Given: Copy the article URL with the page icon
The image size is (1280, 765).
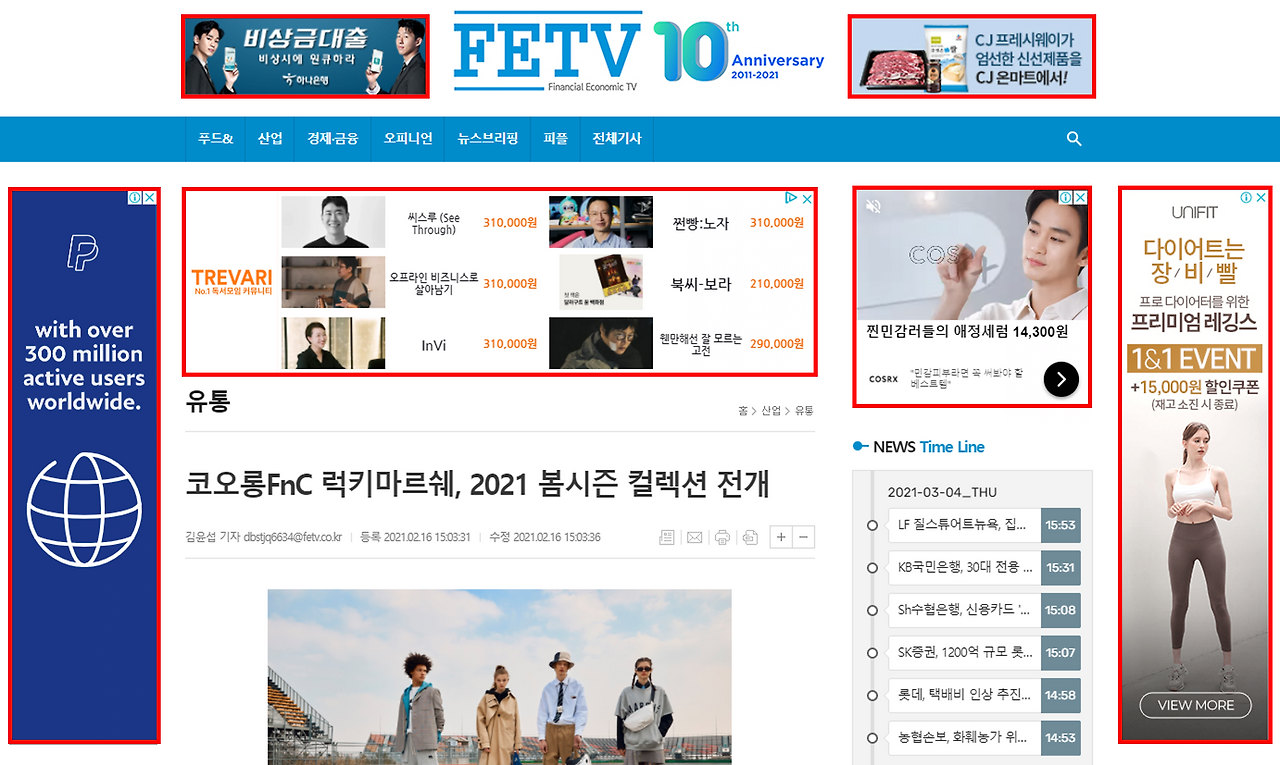Looking at the screenshot, I should tap(749, 537).
